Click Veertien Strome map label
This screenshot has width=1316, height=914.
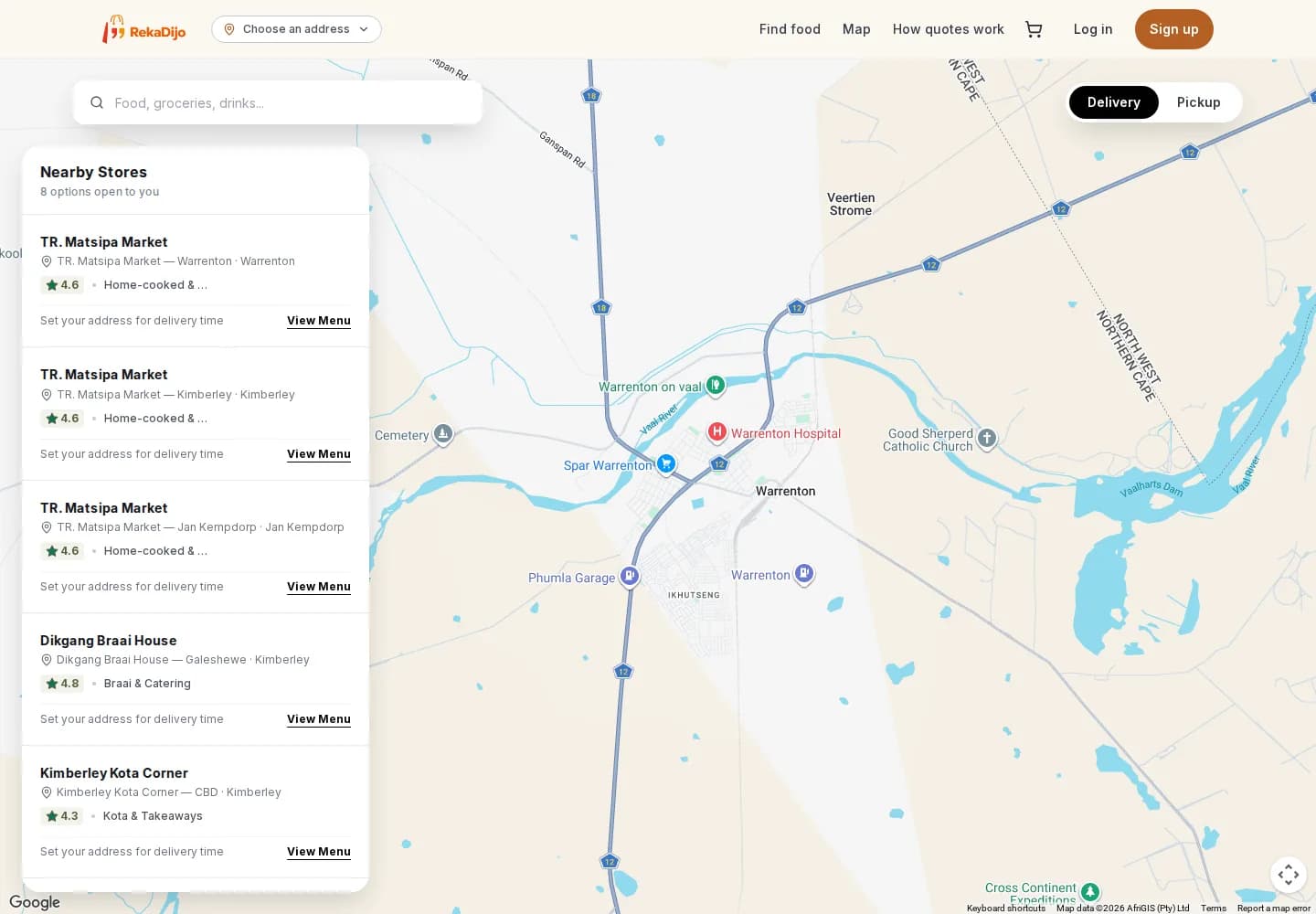tap(851, 204)
